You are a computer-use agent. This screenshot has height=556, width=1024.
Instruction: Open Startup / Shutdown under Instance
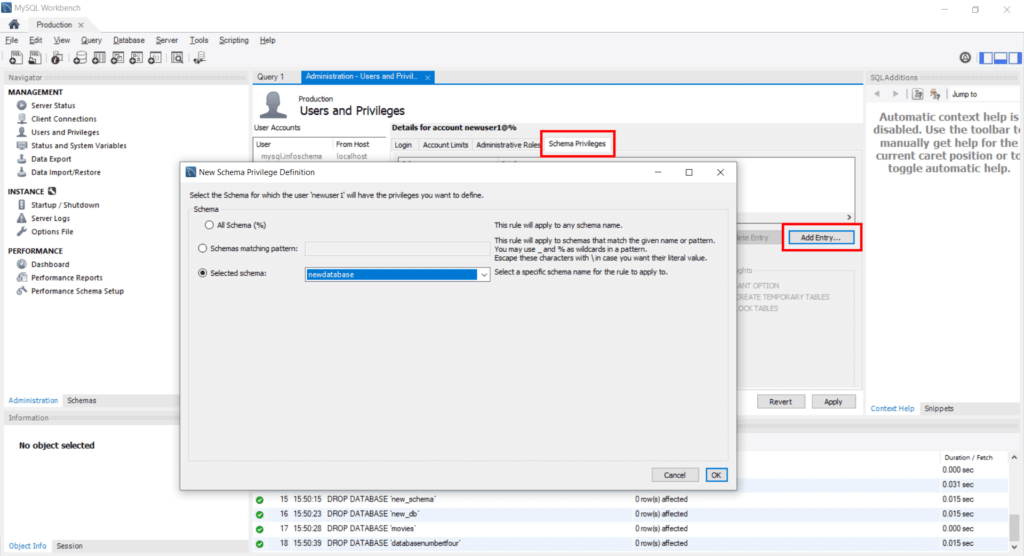[x=65, y=204]
